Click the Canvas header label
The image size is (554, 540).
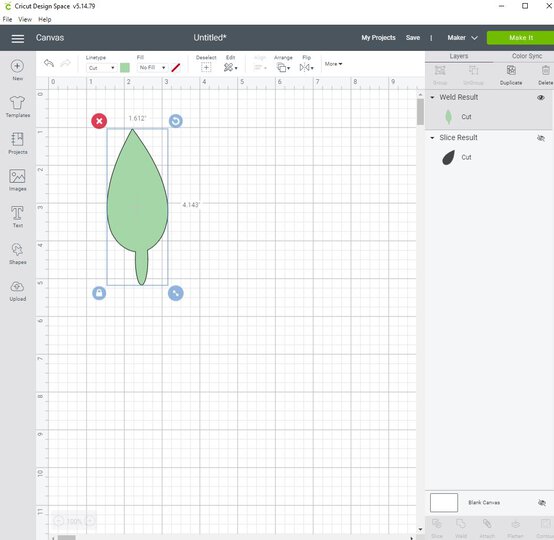point(50,38)
